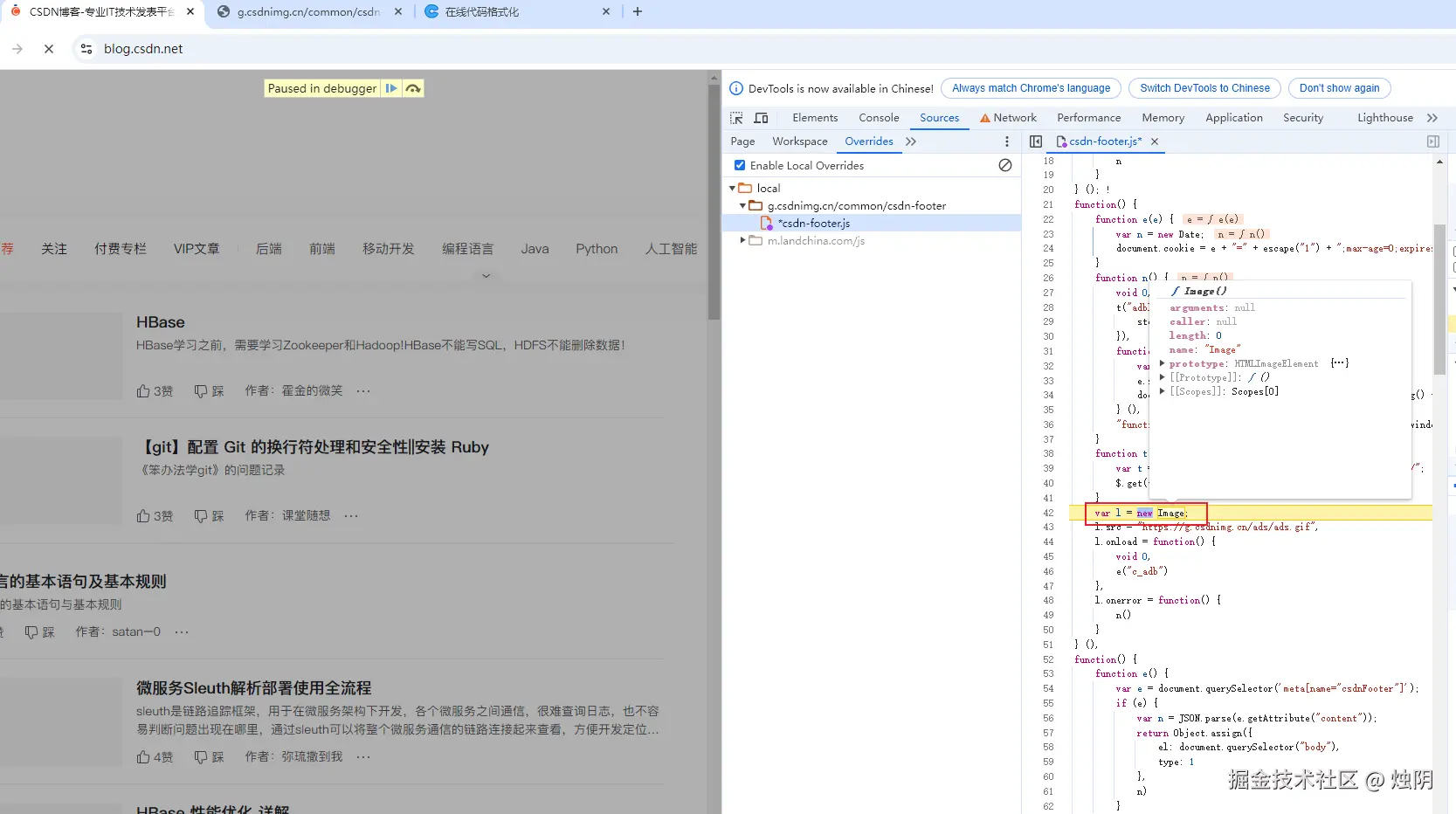
Task: Open more options for the satan—0 article
Action: [182, 632]
